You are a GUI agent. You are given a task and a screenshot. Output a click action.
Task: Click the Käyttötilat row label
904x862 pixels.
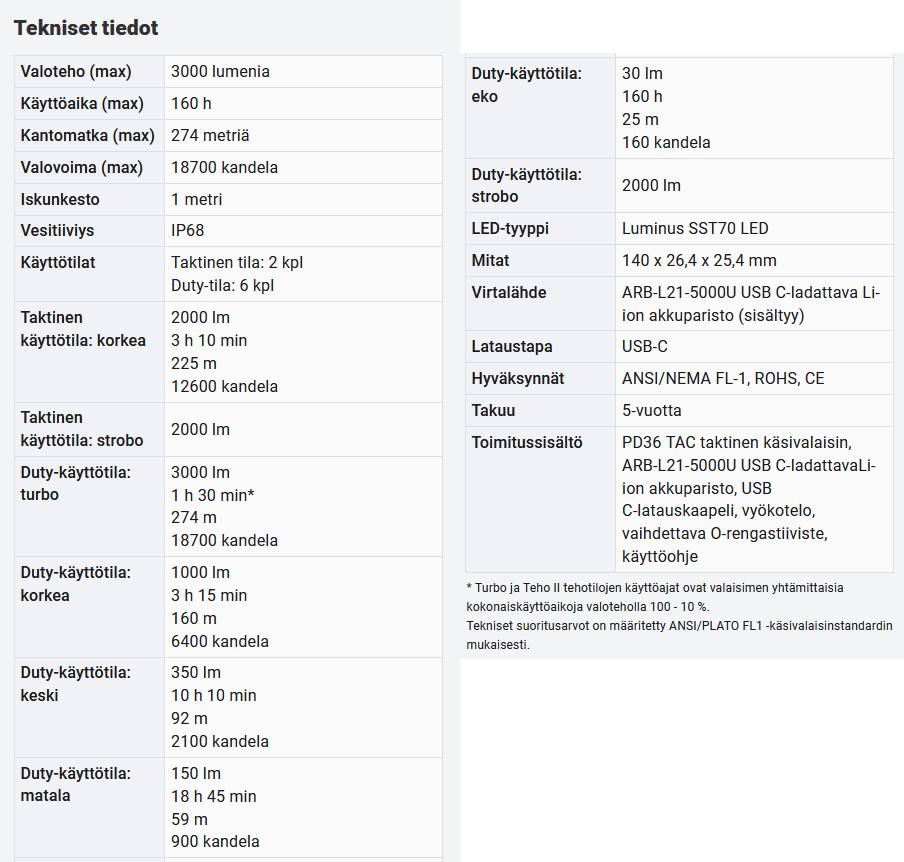(x=58, y=263)
